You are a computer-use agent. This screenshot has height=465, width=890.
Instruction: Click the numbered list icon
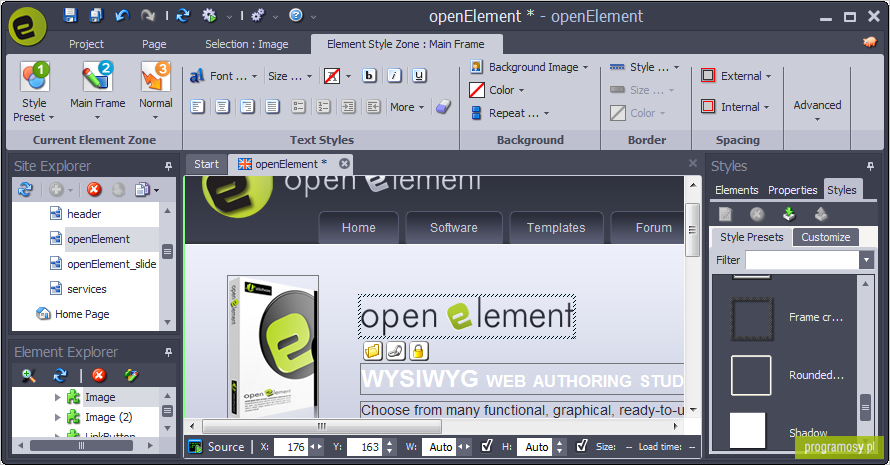[x=323, y=106]
